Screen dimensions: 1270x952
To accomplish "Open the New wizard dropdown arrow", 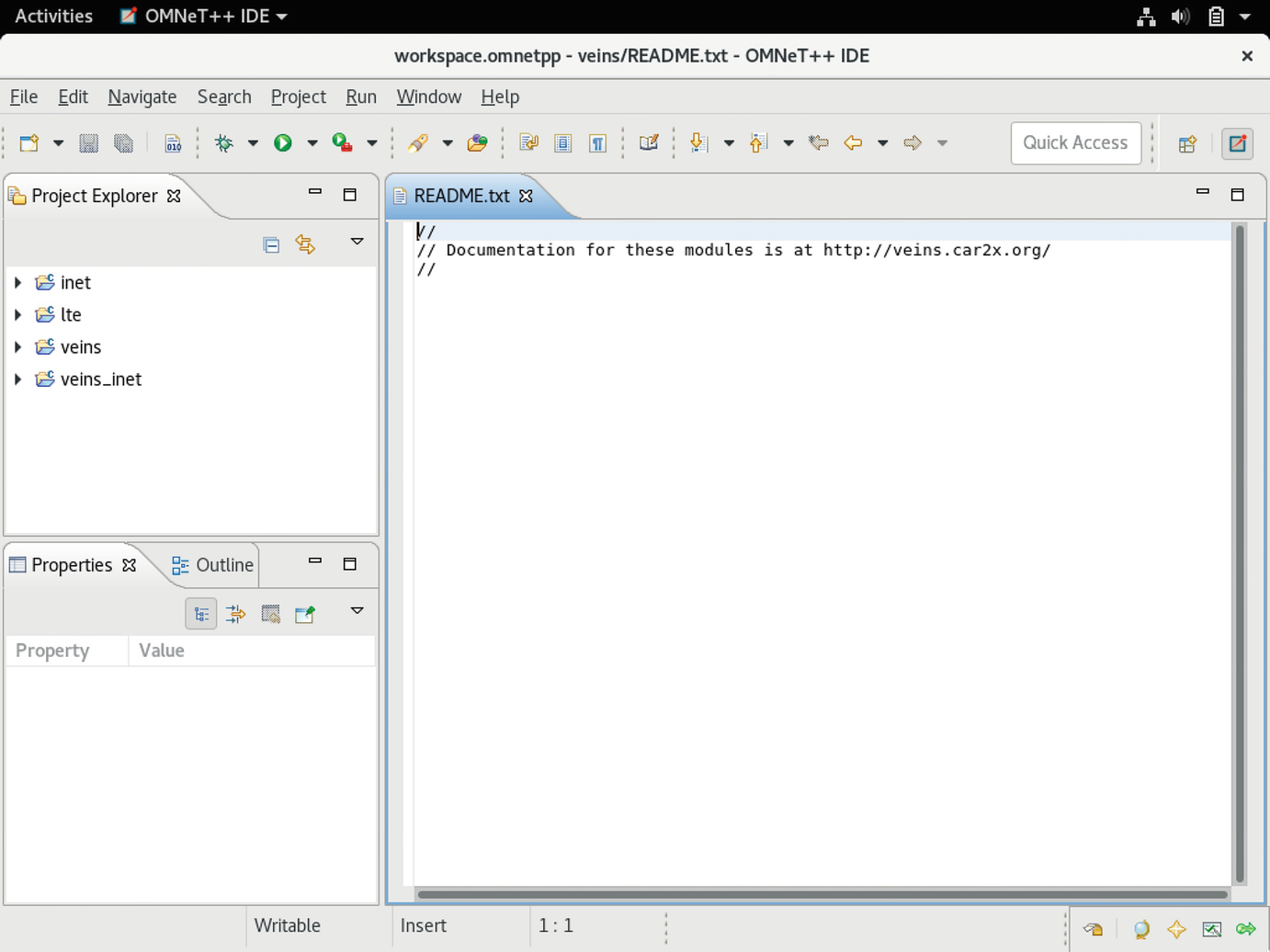I will click(x=58, y=142).
